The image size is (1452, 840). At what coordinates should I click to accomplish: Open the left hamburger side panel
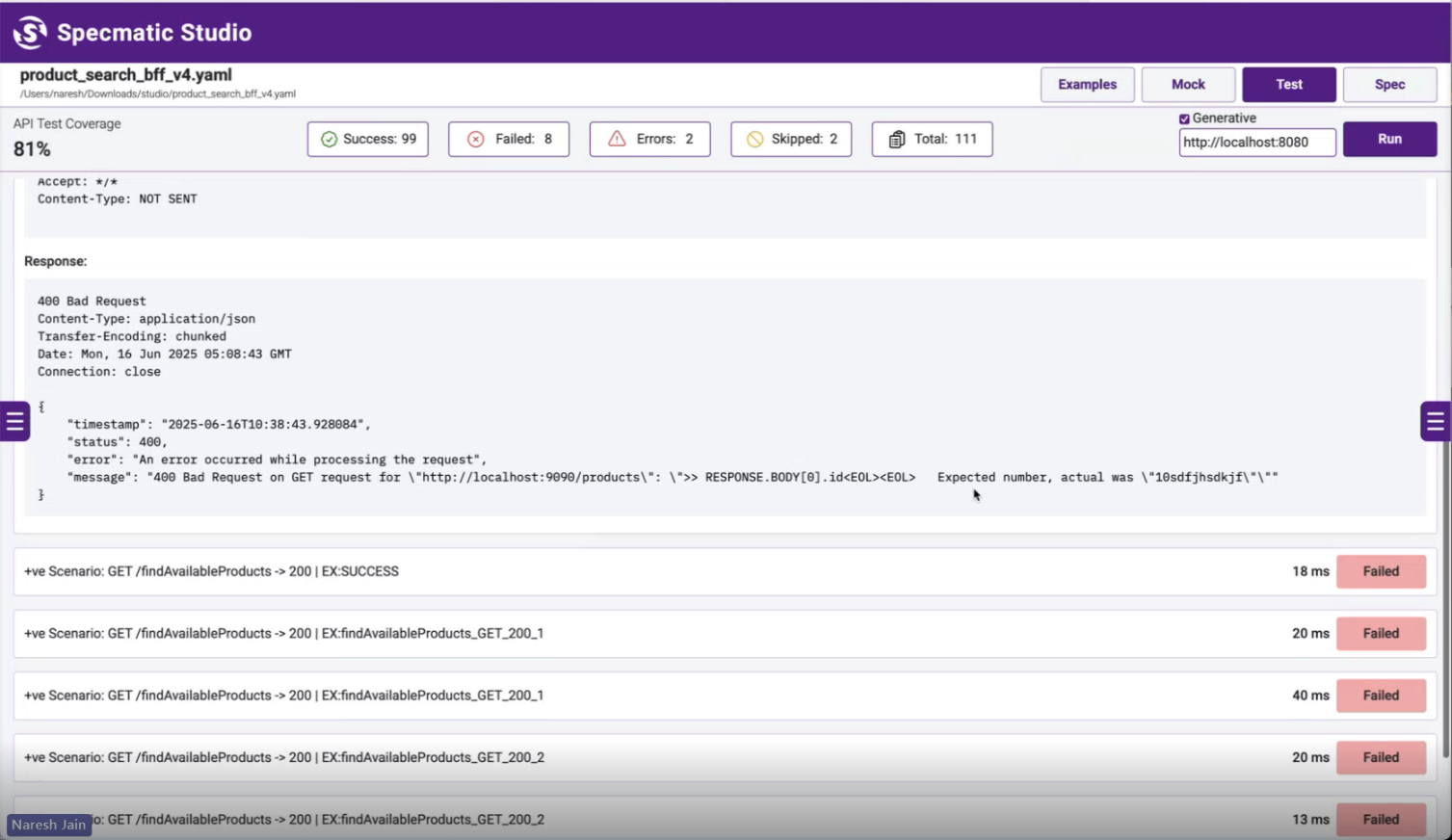coord(14,421)
